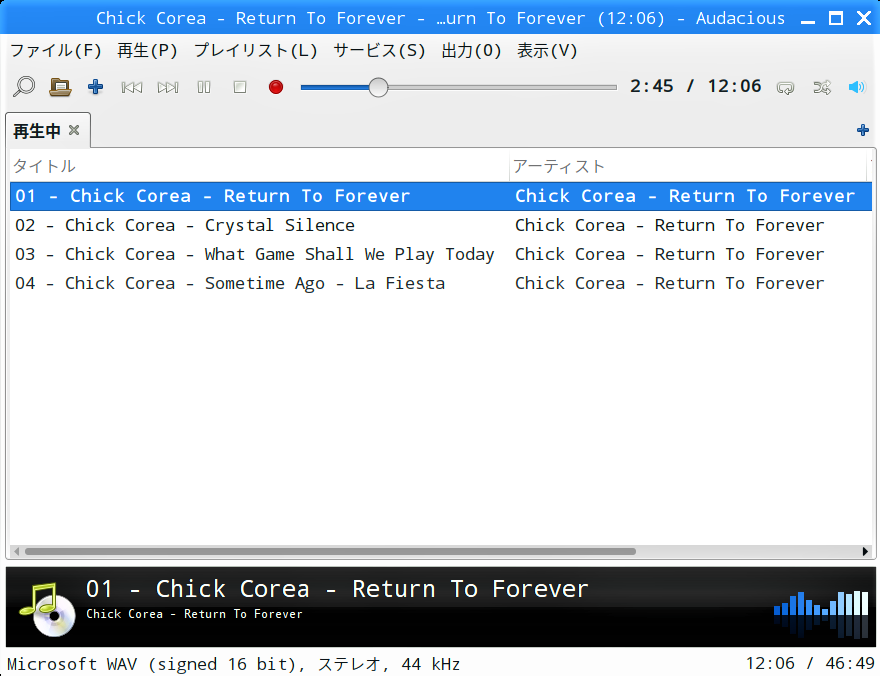
Task: Click the Microsoft WAV format status text
Action: [x=233, y=664]
